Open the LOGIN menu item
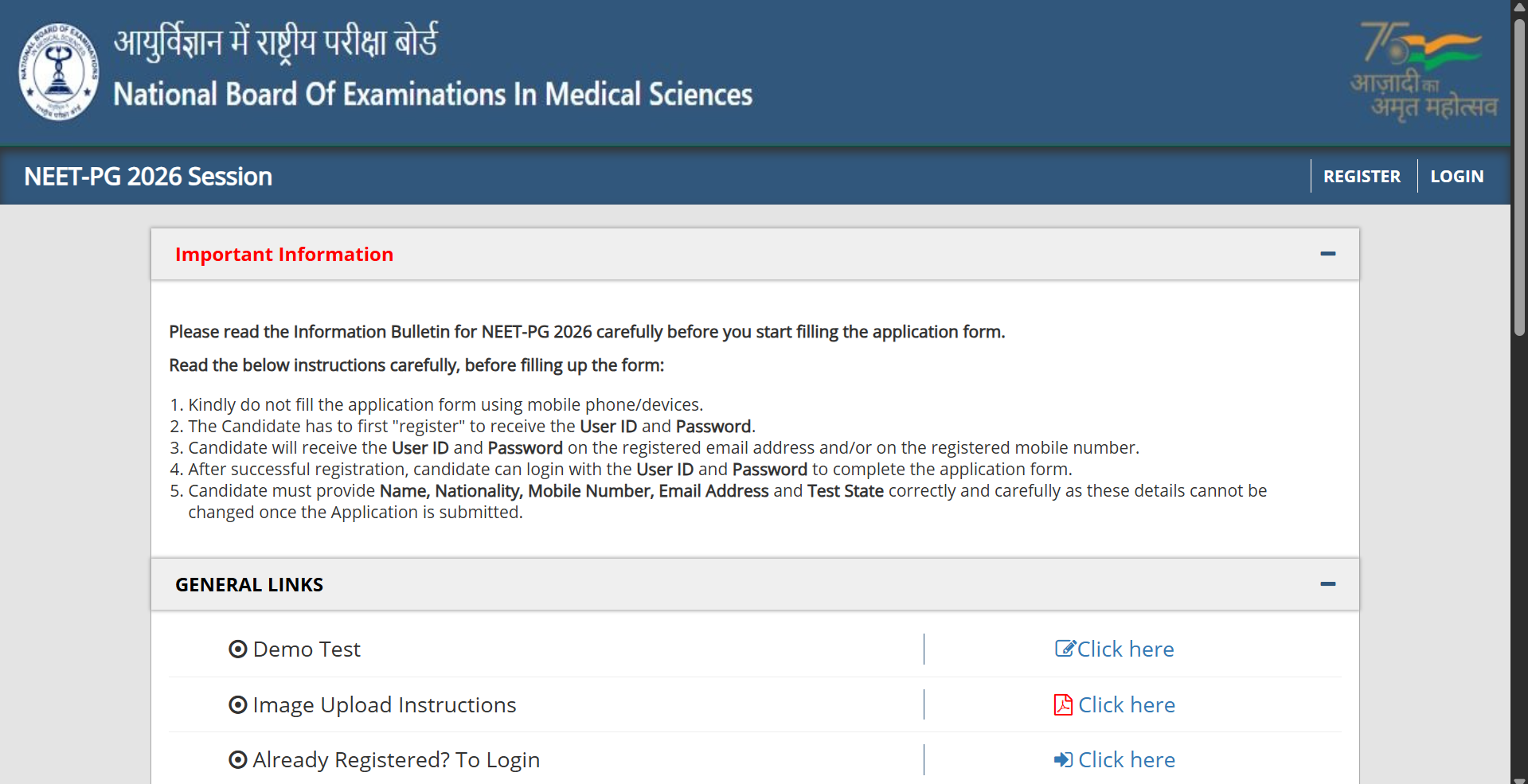Viewport: 1528px width, 784px height. [x=1456, y=176]
